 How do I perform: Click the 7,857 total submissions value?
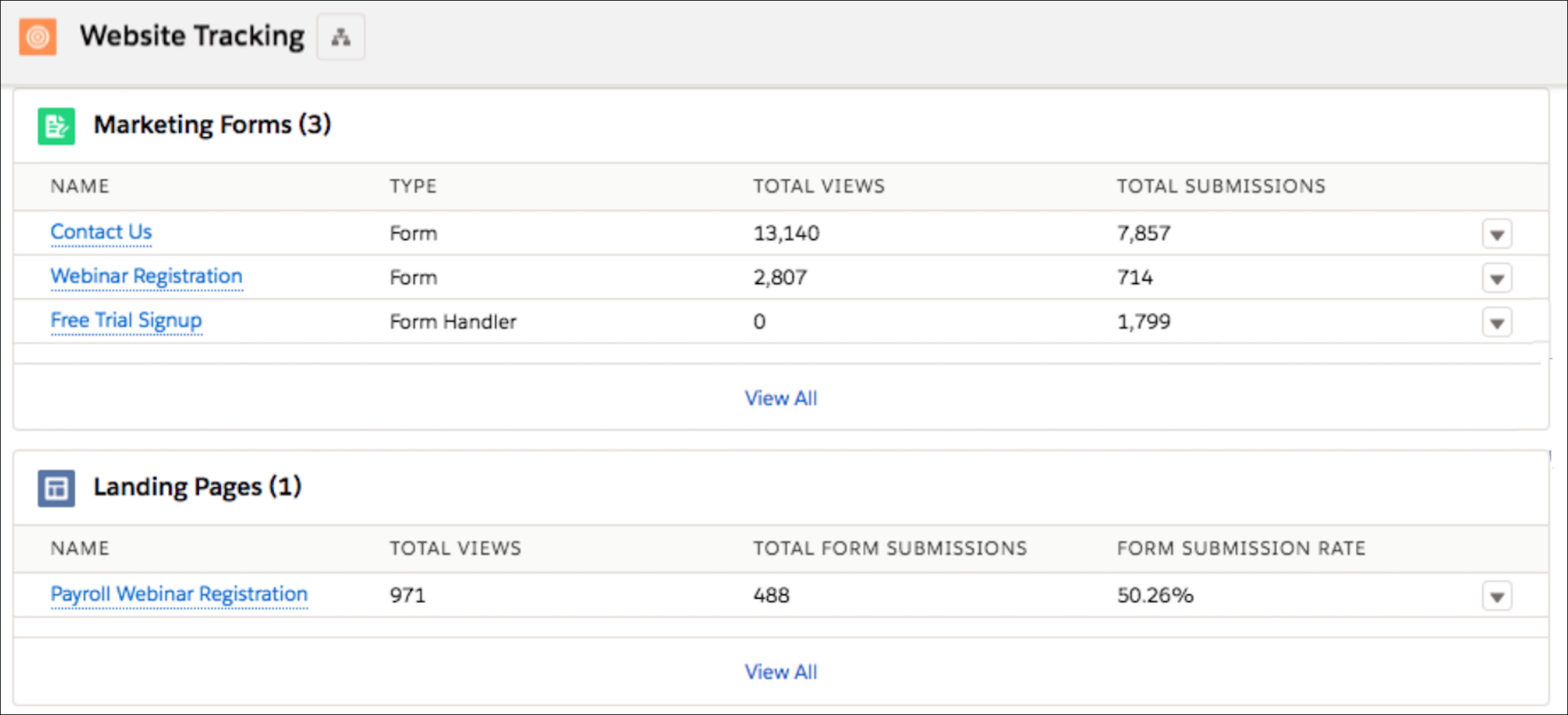(x=1144, y=234)
